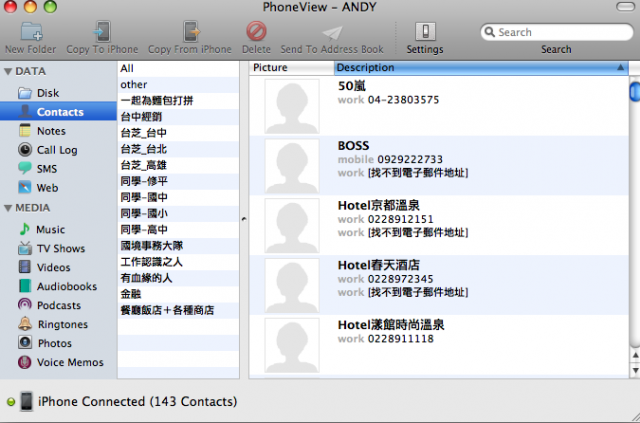Select the Hotel漾館時尚溫泉 contact name
Screen dimensions: 640x423
[391, 325]
